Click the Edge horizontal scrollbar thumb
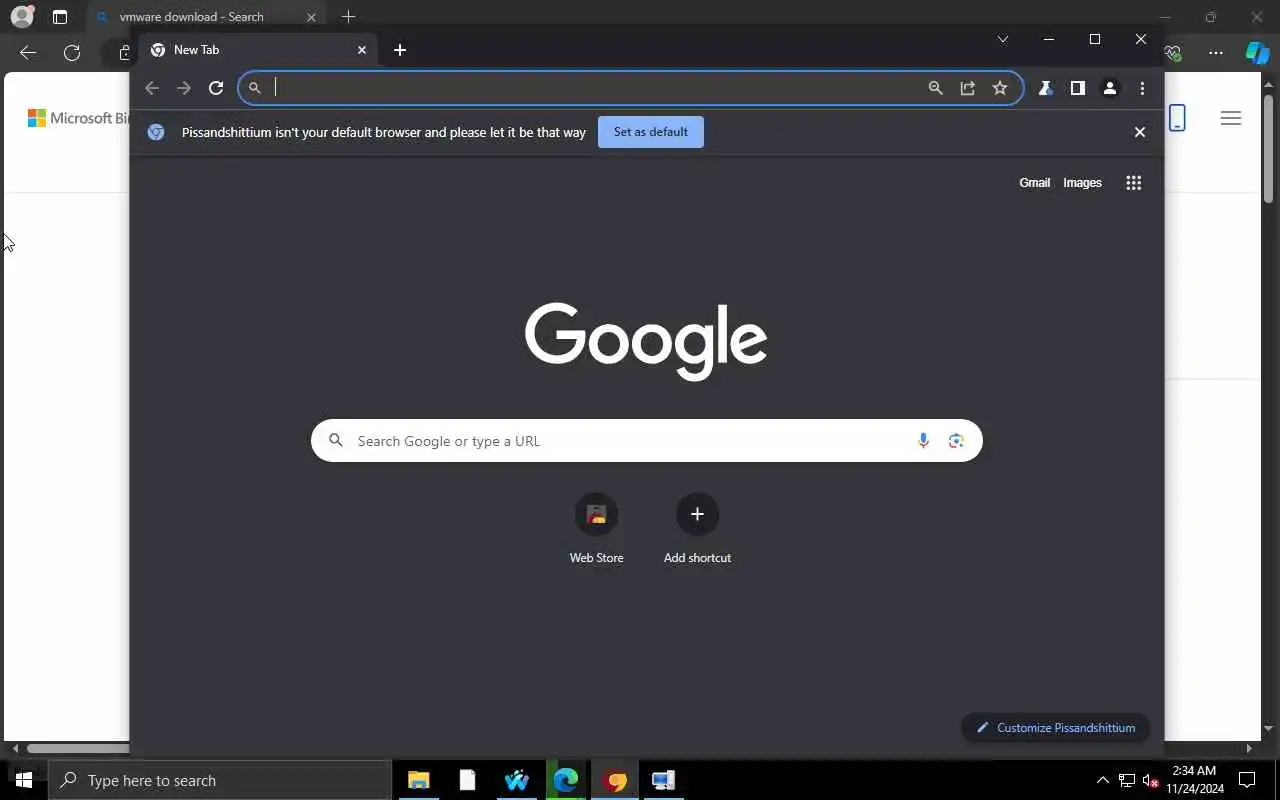 (x=78, y=748)
